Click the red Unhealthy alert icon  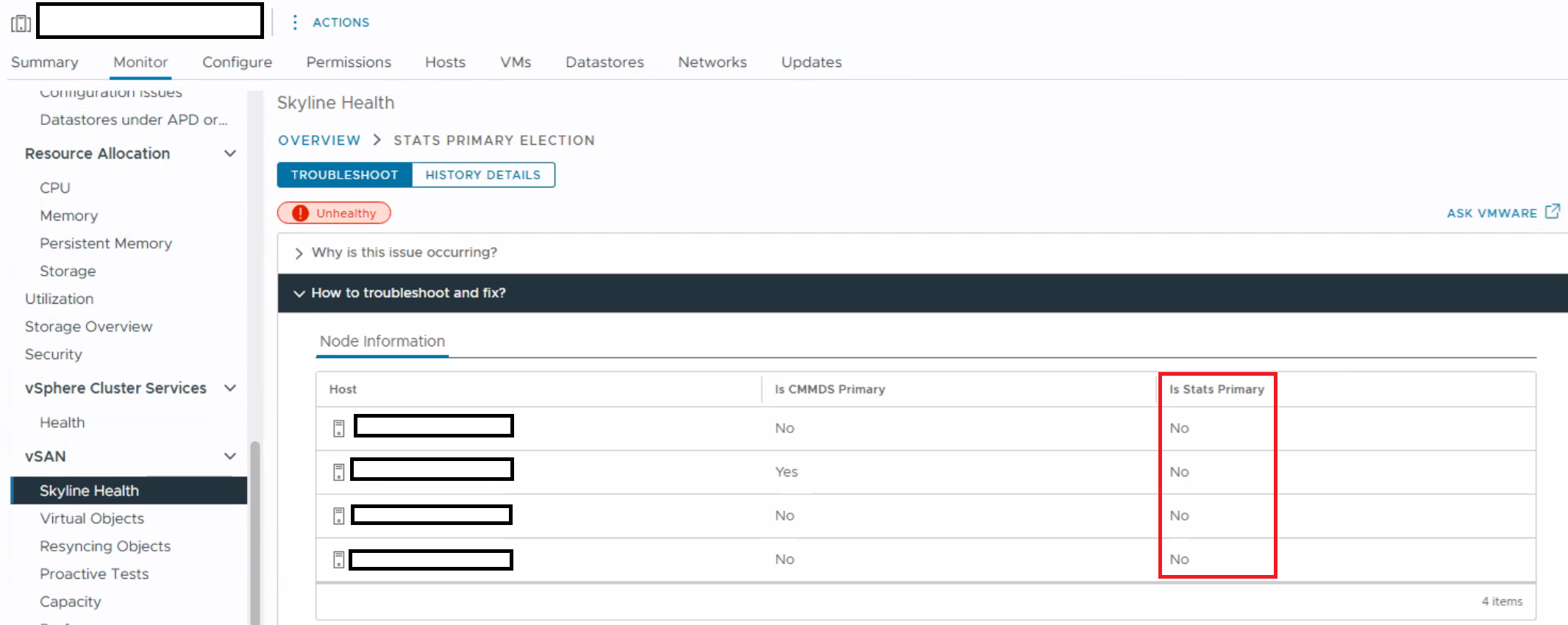pos(300,213)
